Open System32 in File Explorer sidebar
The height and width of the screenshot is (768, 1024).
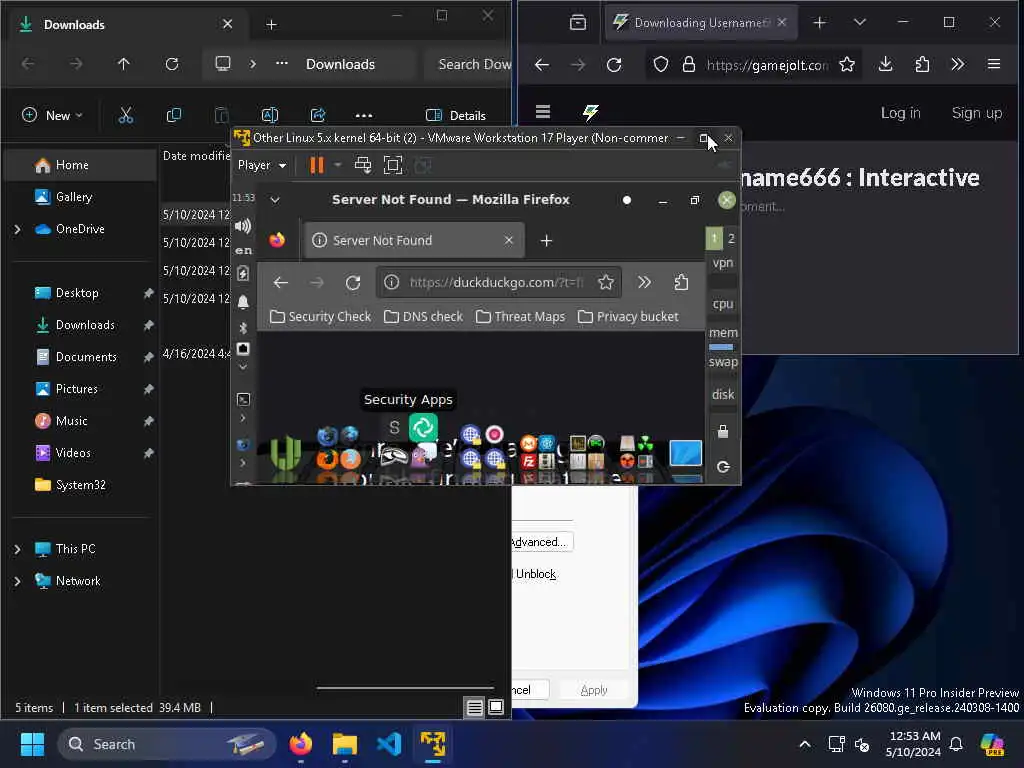pyautogui.click(x=80, y=485)
